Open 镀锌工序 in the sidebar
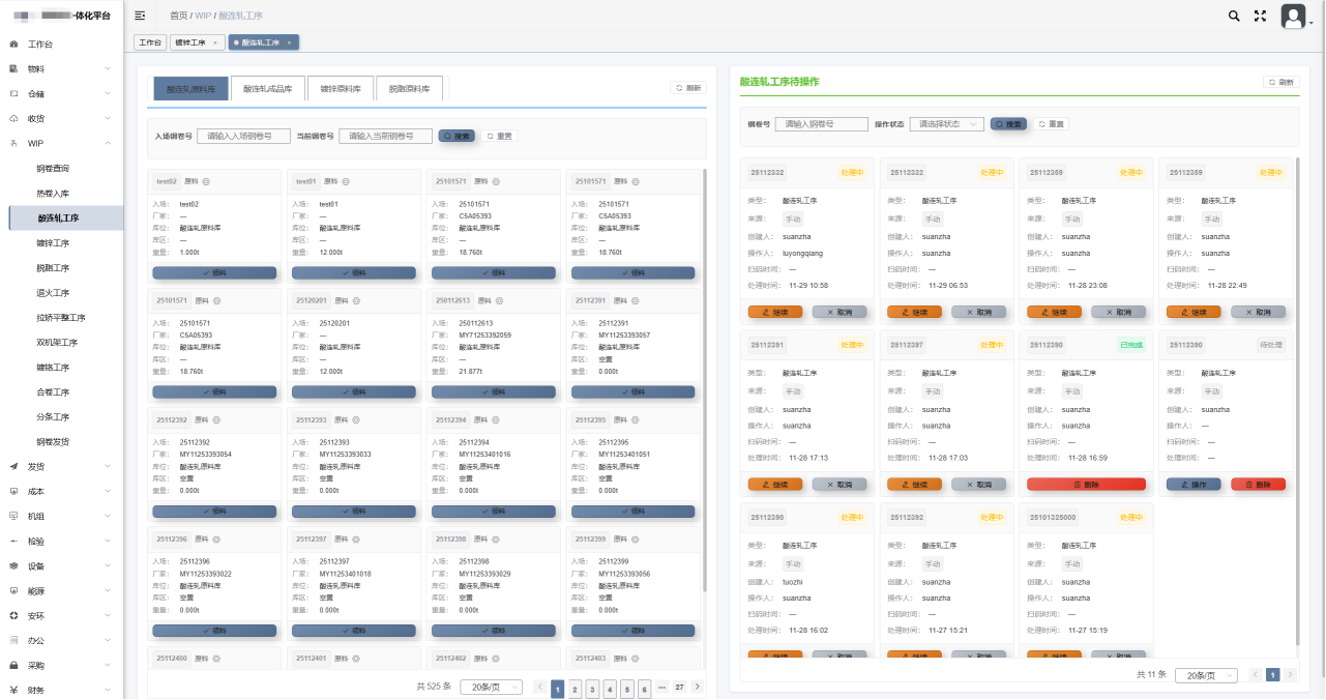 53,243
